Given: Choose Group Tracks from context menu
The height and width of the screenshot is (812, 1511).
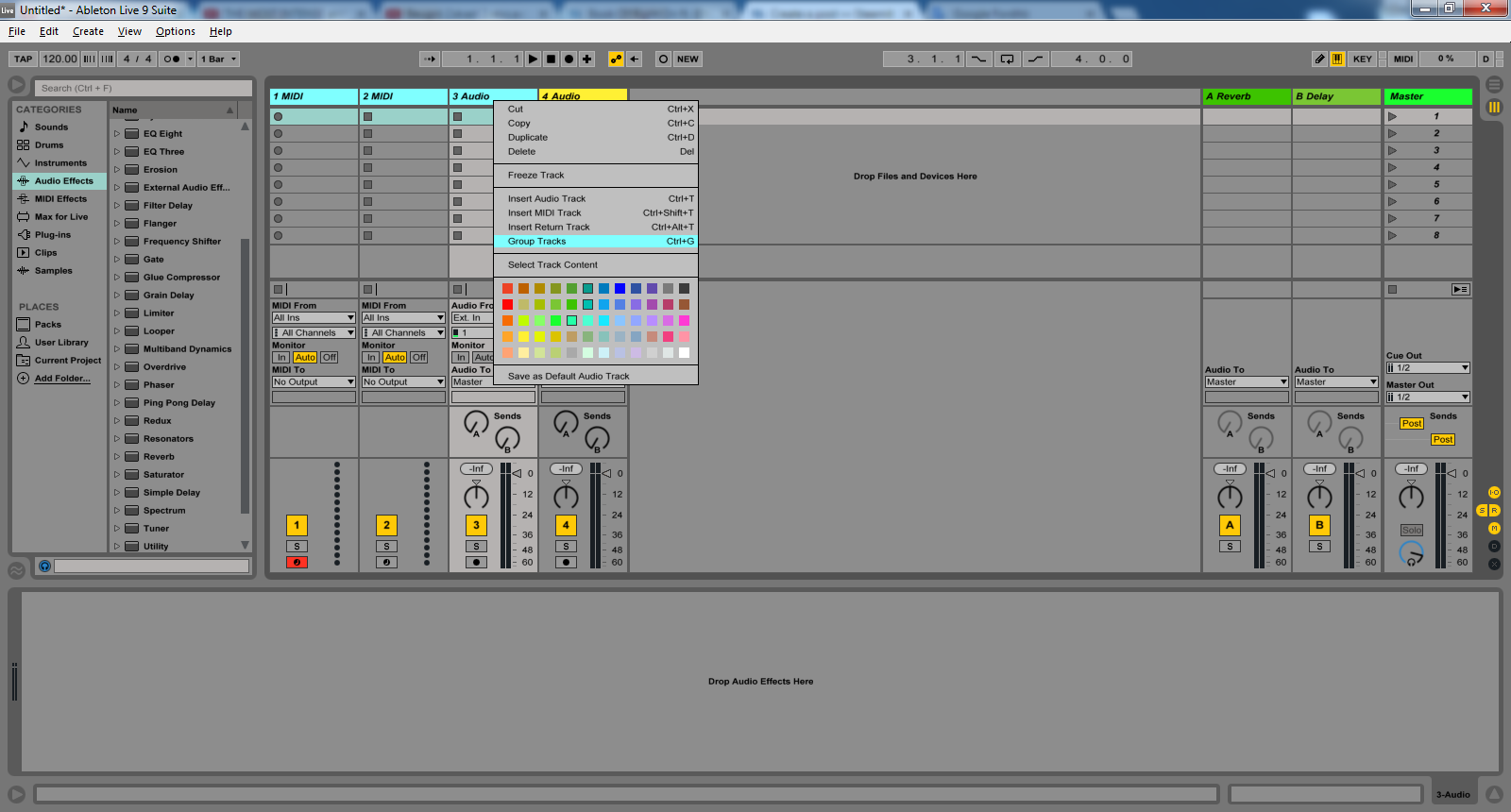Looking at the screenshot, I should click(596, 242).
